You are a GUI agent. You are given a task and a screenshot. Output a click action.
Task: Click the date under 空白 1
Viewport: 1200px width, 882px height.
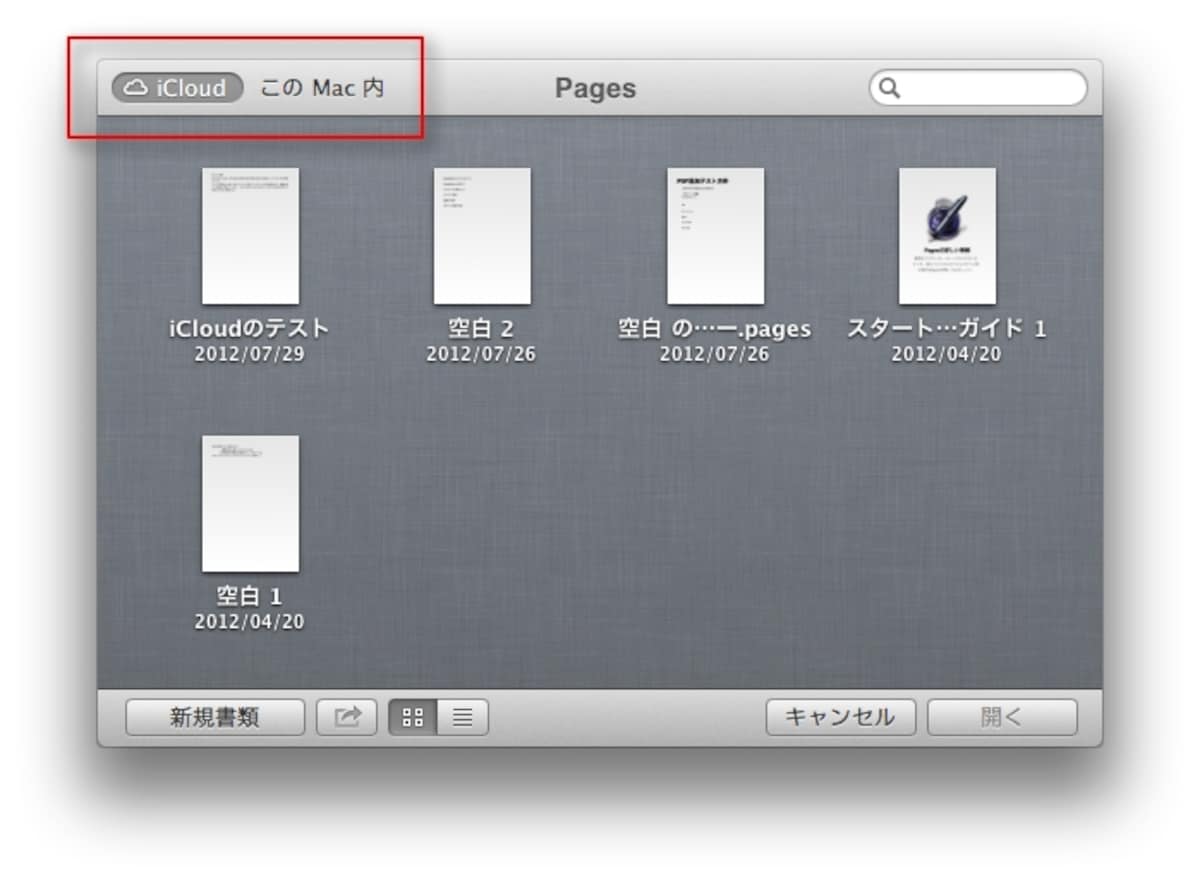pyautogui.click(x=250, y=622)
